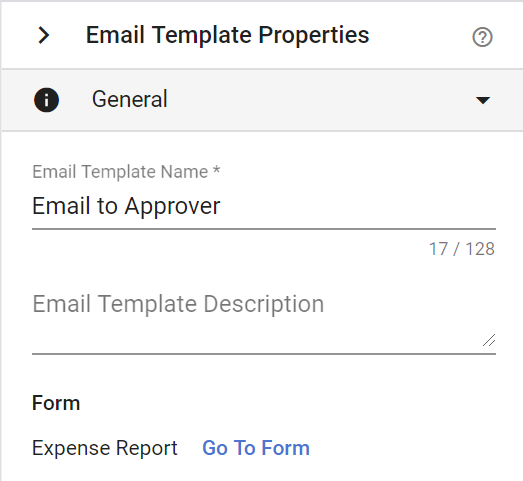523x481 pixels.
Task: Follow the Go To Form link
Action: click(256, 448)
